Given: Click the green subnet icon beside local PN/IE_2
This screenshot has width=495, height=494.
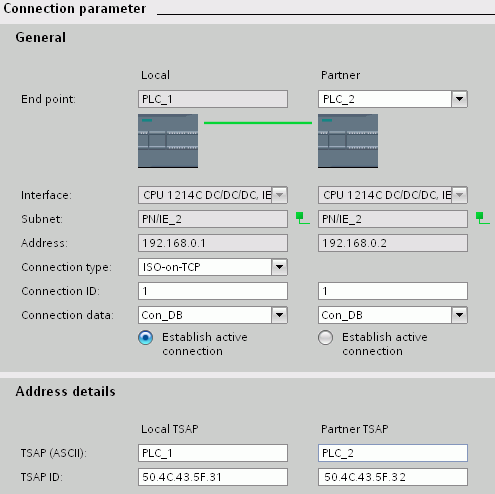Looking at the screenshot, I should tap(303, 218).
